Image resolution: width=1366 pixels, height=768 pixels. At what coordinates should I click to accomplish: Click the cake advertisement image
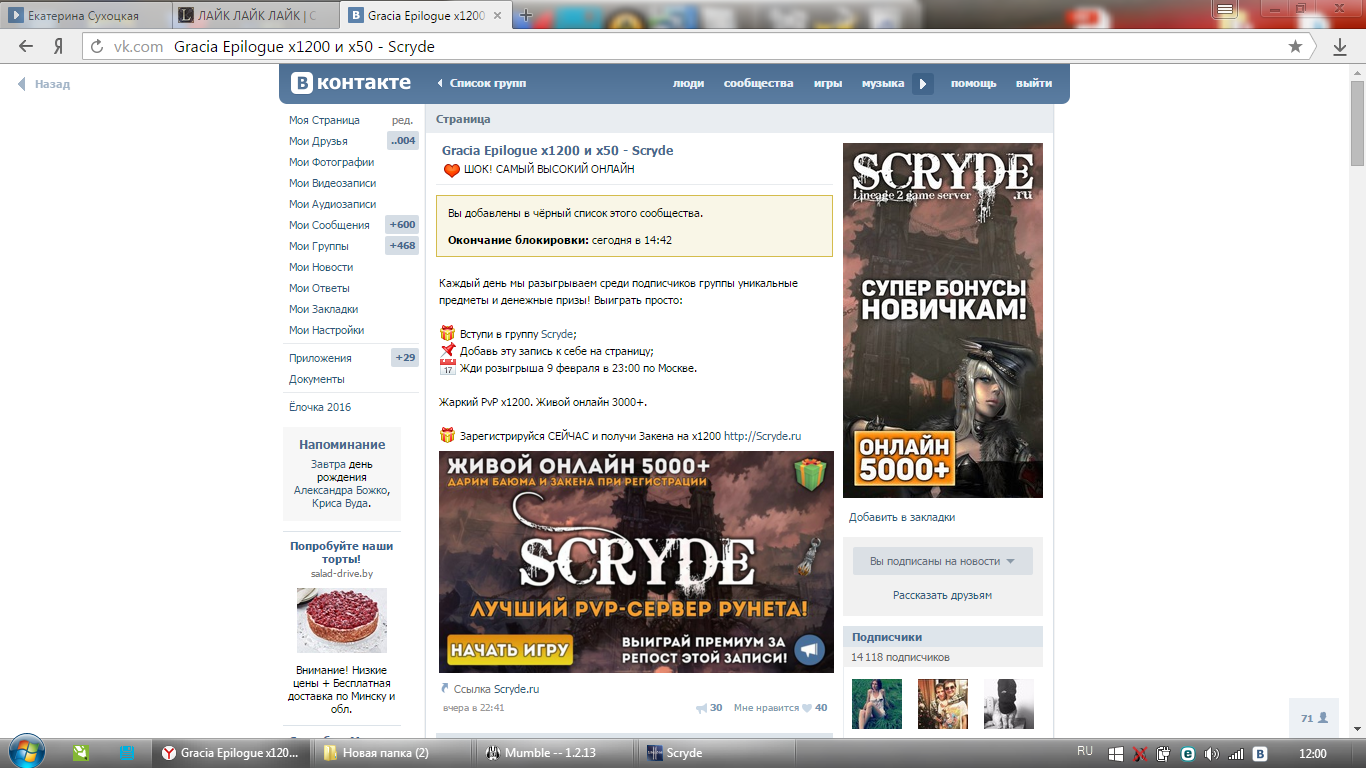[342, 620]
